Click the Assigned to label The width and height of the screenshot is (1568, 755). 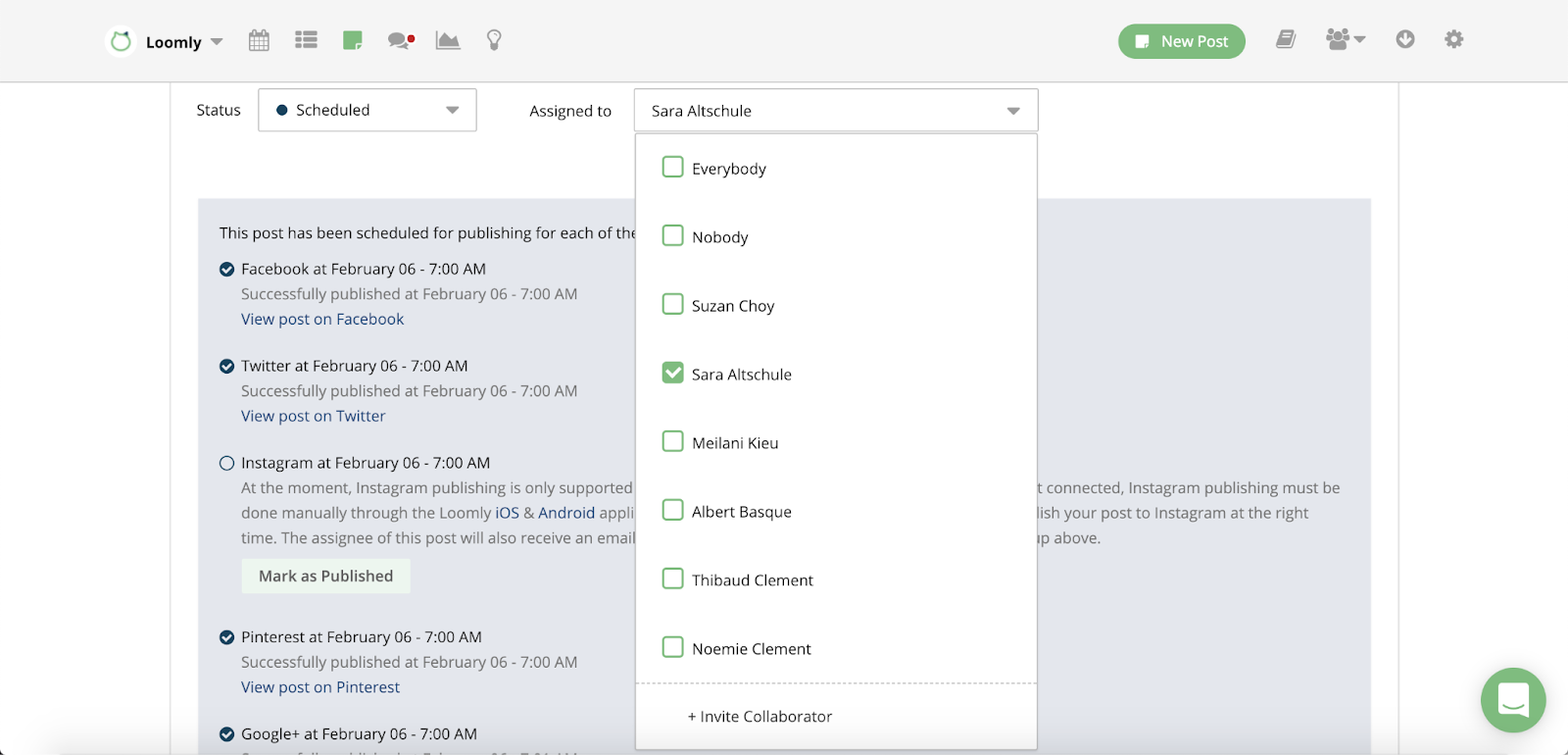[570, 111]
